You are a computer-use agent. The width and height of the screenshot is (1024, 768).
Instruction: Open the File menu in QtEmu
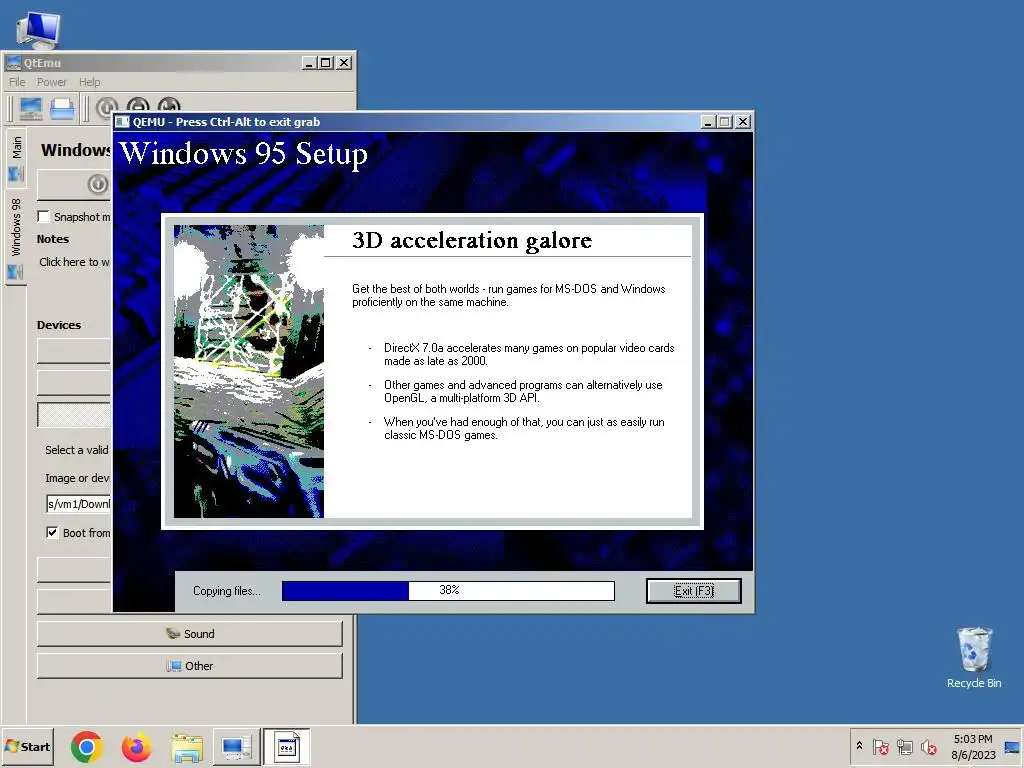pos(17,82)
